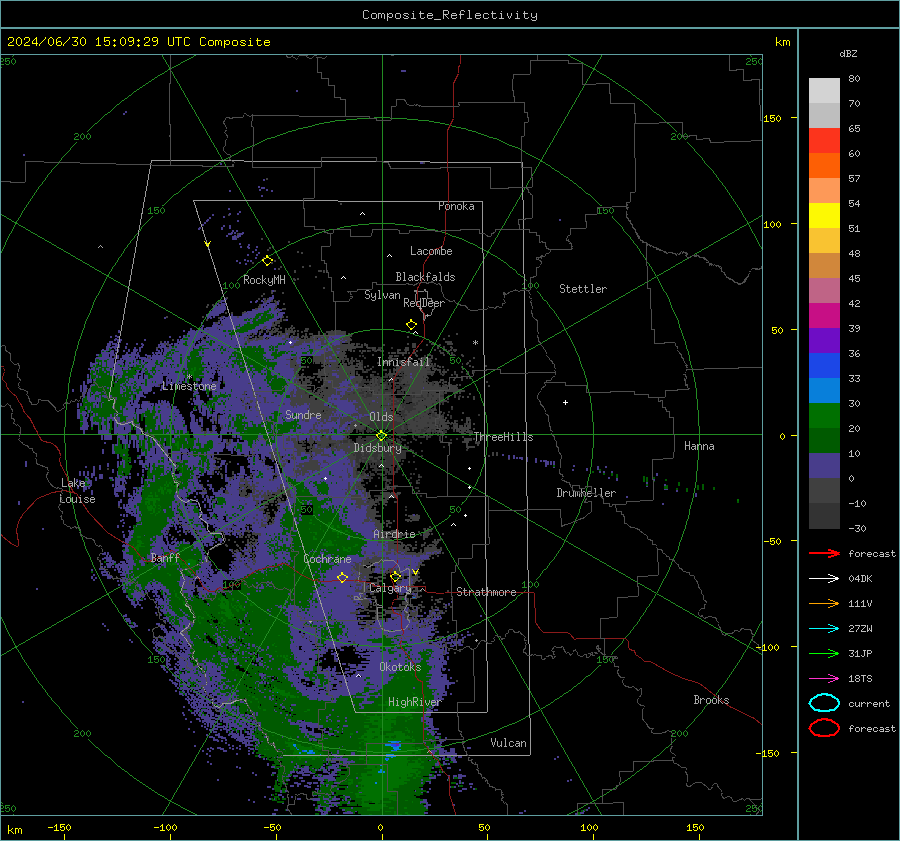The width and height of the screenshot is (900, 841).
Task: Click the yellow diamond marker below Cochrane
Action: pos(342,578)
